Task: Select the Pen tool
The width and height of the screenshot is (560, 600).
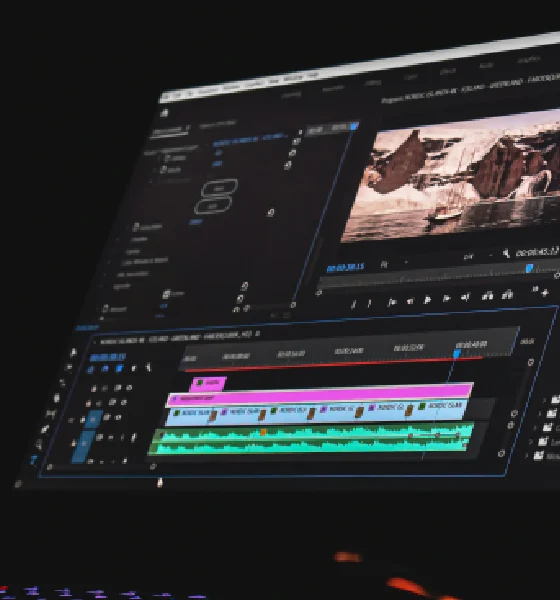Action: [x=45, y=429]
